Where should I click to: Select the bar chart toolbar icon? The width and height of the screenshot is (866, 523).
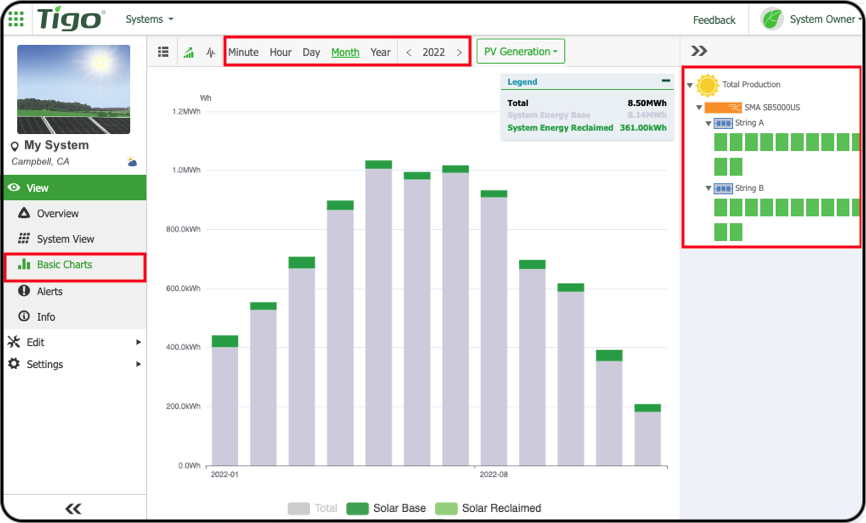tap(189, 52)
